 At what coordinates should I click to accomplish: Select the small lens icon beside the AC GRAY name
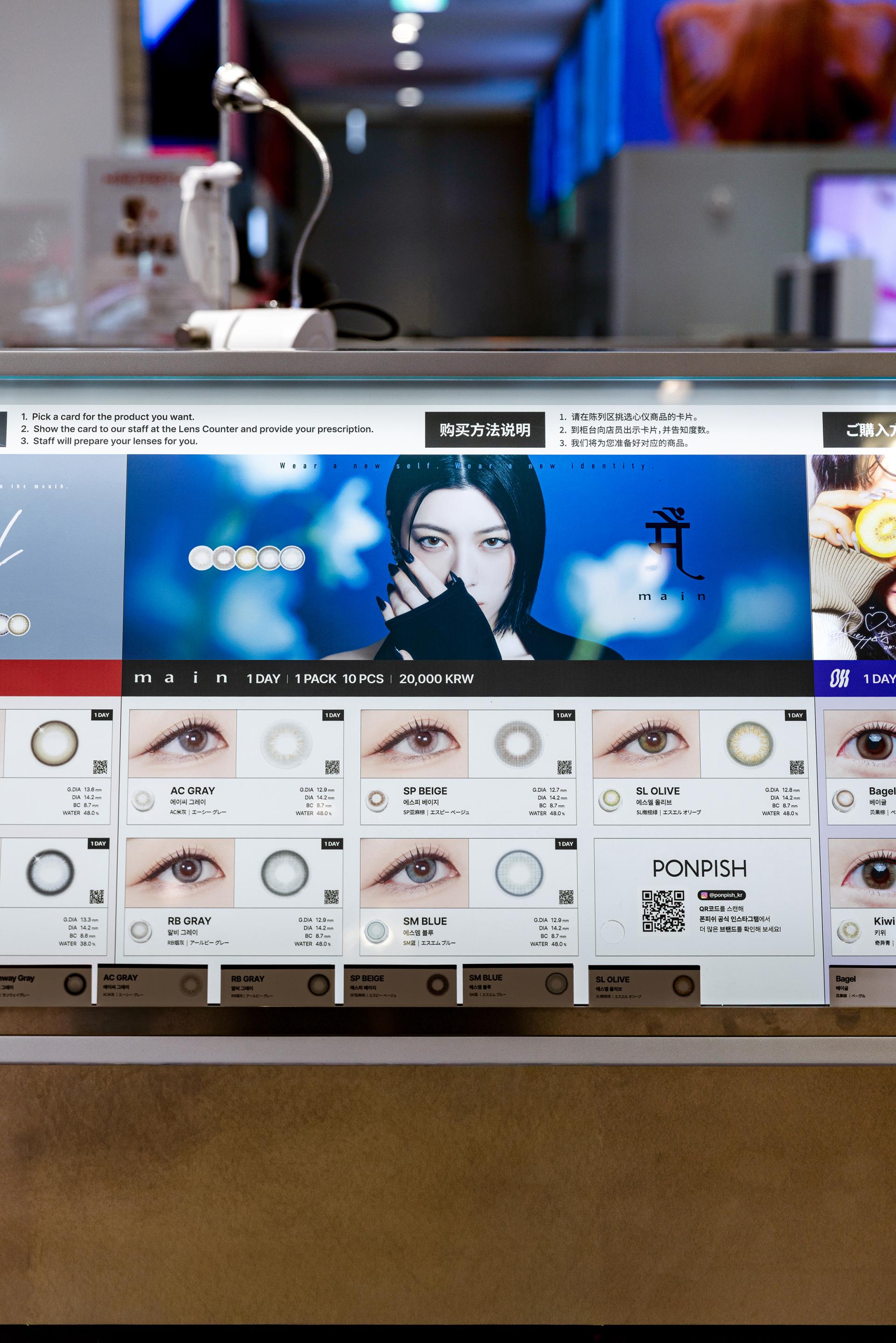pos(143,799)
